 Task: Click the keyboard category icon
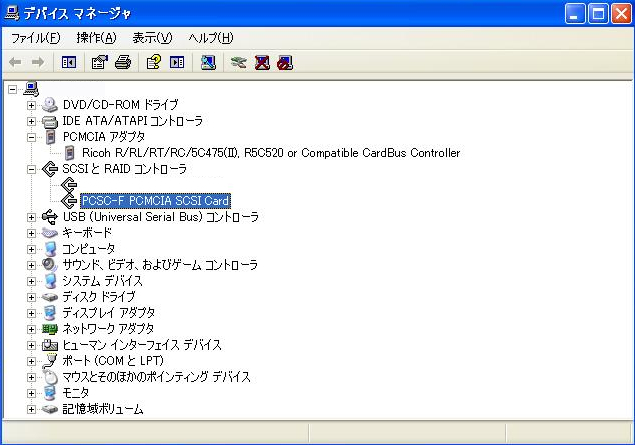click(x=50, y=233)
